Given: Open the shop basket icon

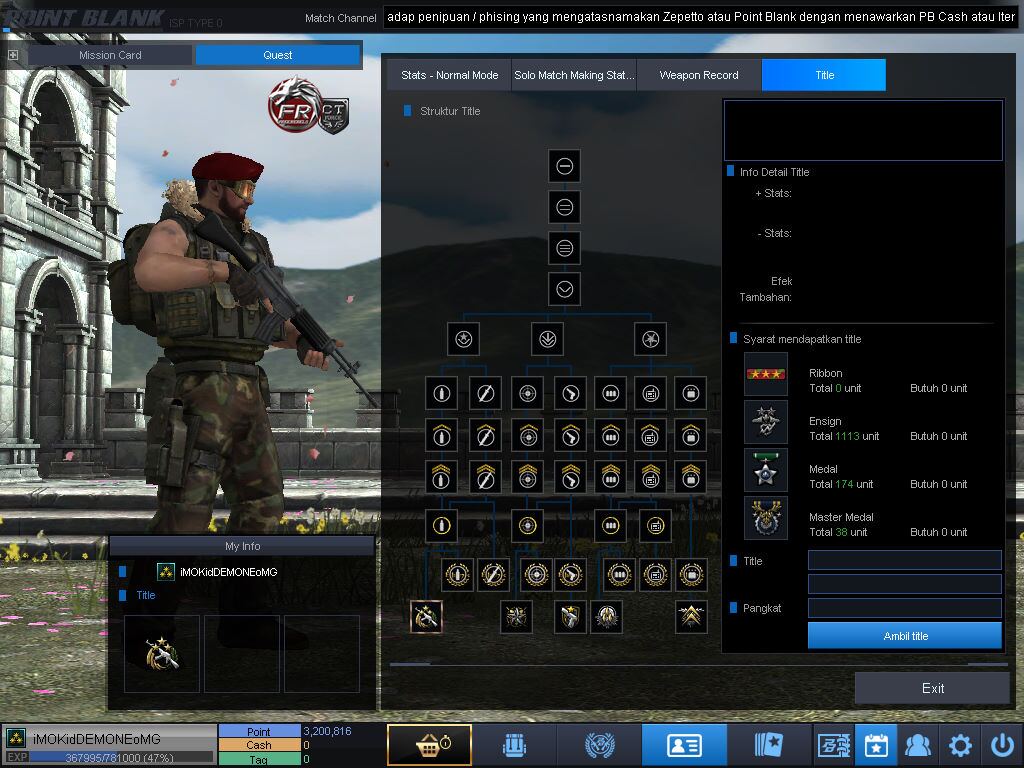Looking at the screenshot, I should (x=429, y=744).
